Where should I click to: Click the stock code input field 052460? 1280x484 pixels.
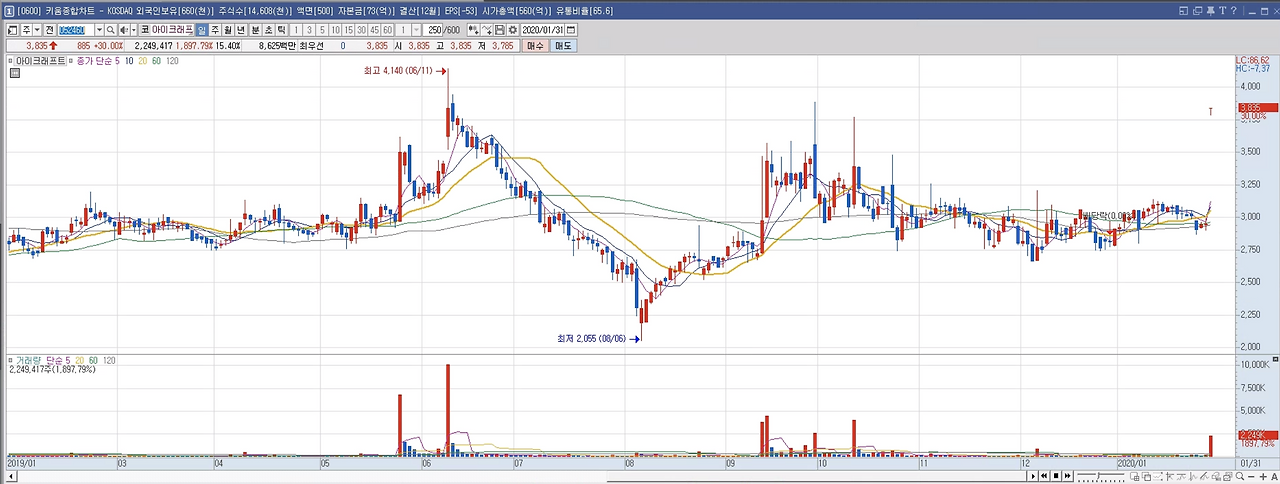[75, 30]
